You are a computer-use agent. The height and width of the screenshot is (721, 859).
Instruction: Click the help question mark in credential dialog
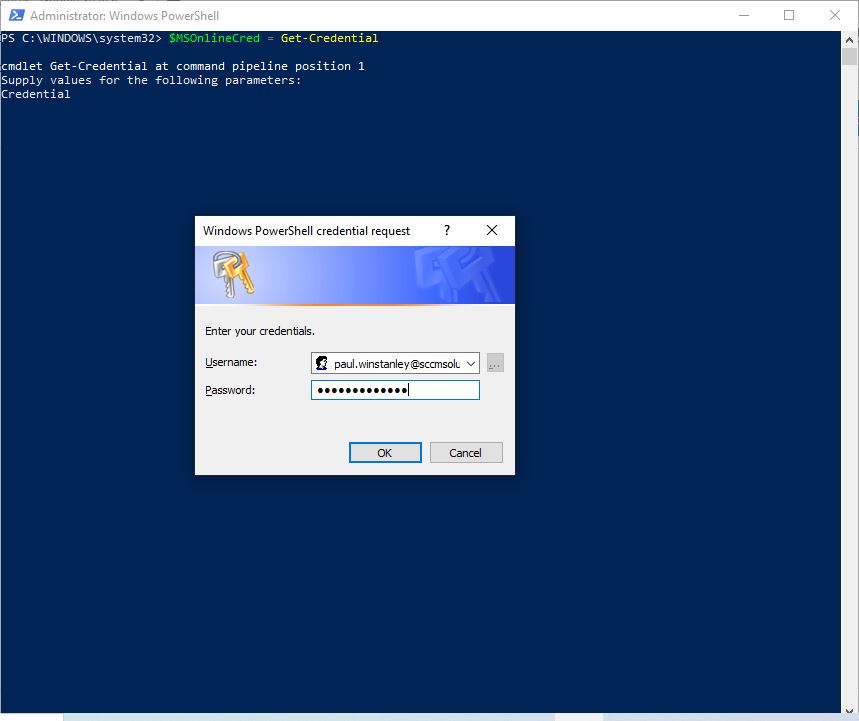[446, 230]
